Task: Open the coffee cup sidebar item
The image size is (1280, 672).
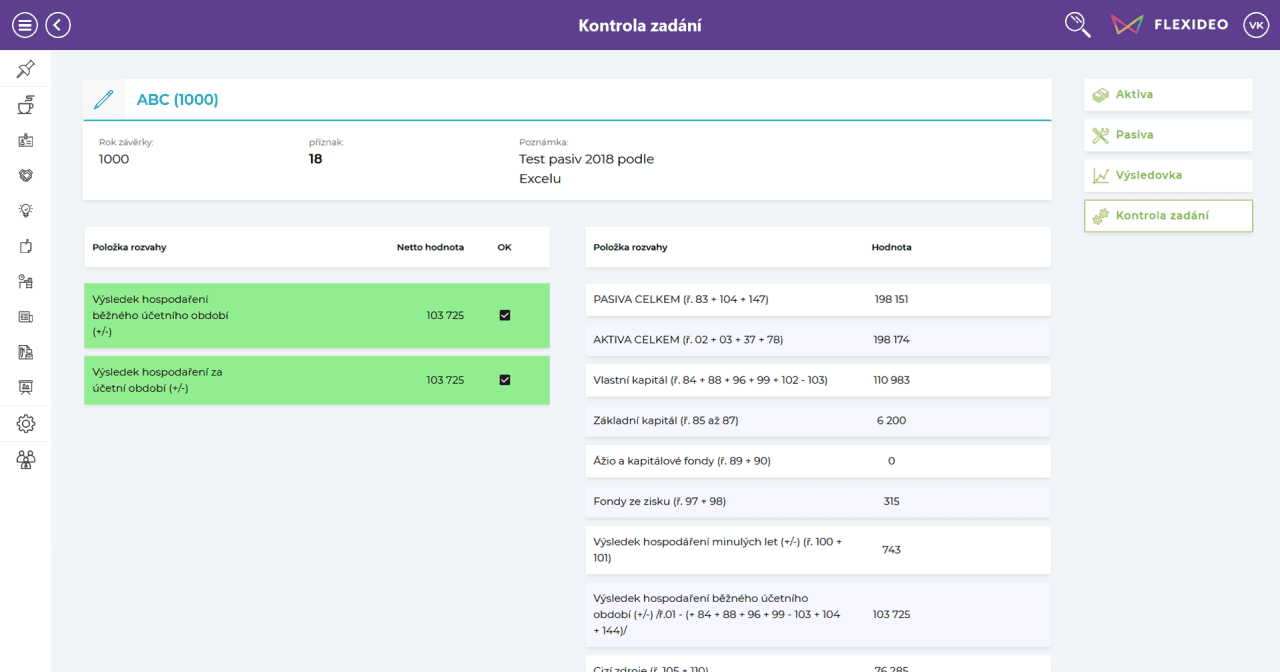Action: coord(26,105)
